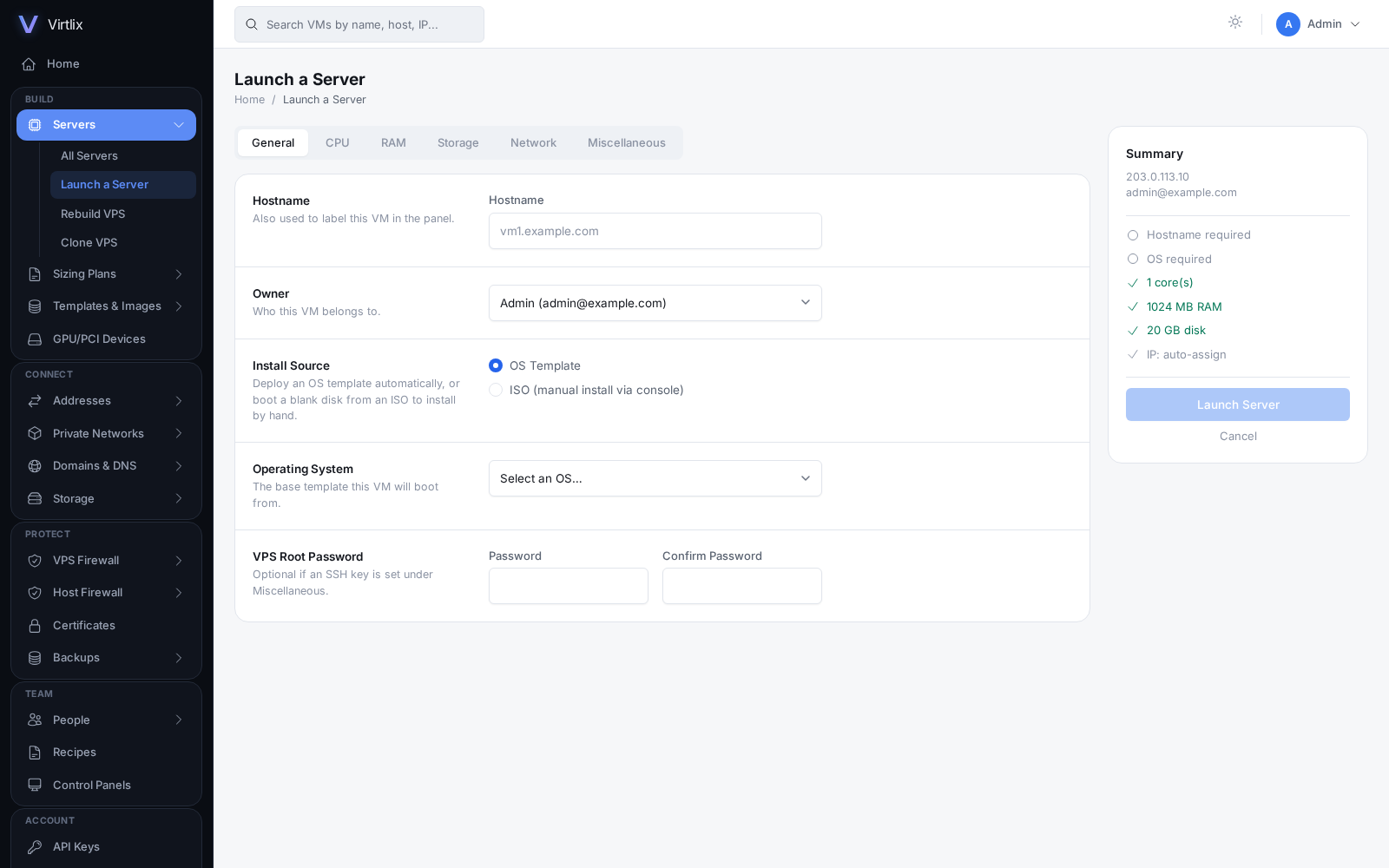Collapse the Servers menu chevron
Screen dimensions: 1389x868
coord(179,125)
